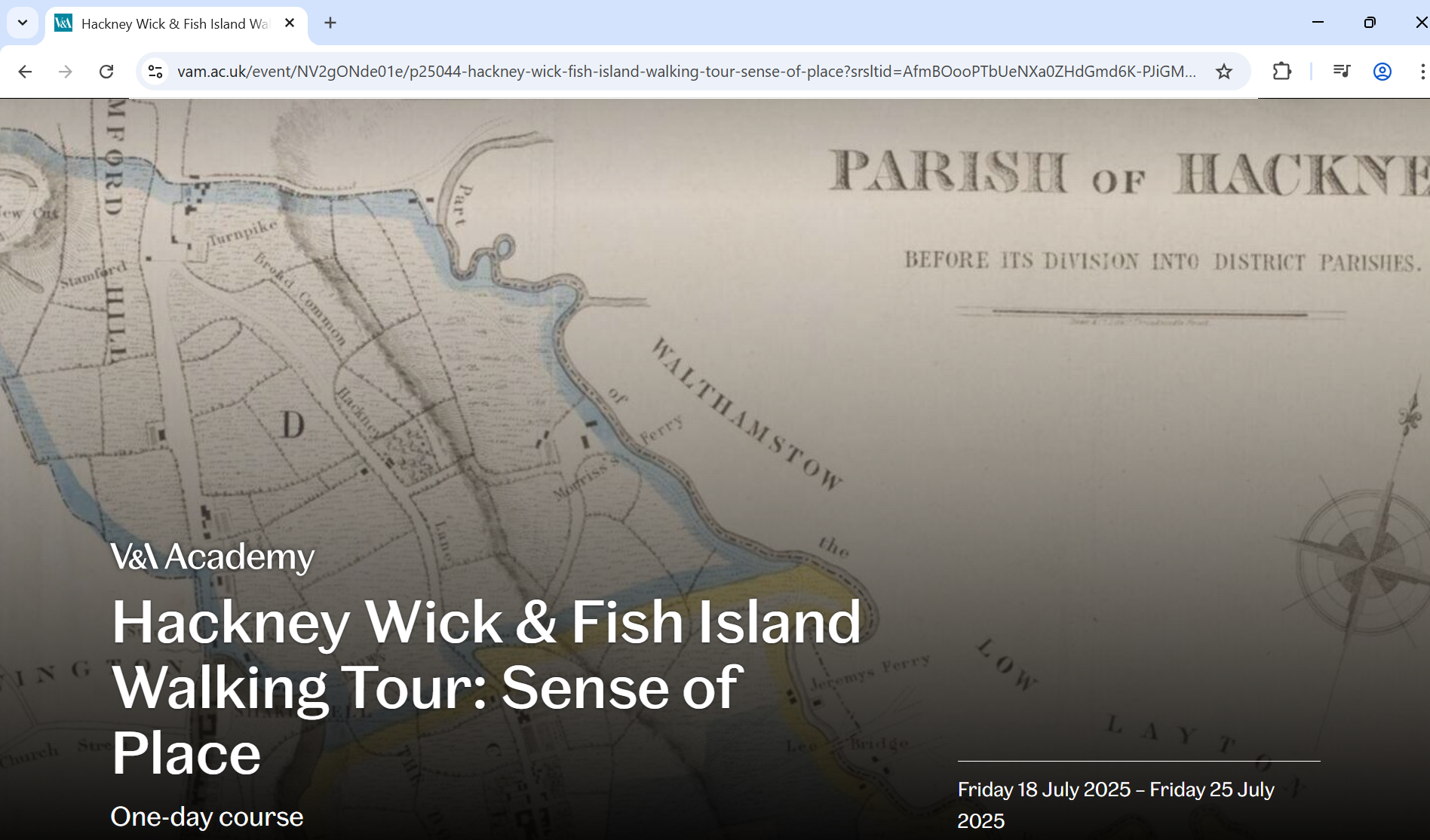Open the Chrome profile icon
Viewport: 1430px width, 840px height.
[x=1382, y=72]
